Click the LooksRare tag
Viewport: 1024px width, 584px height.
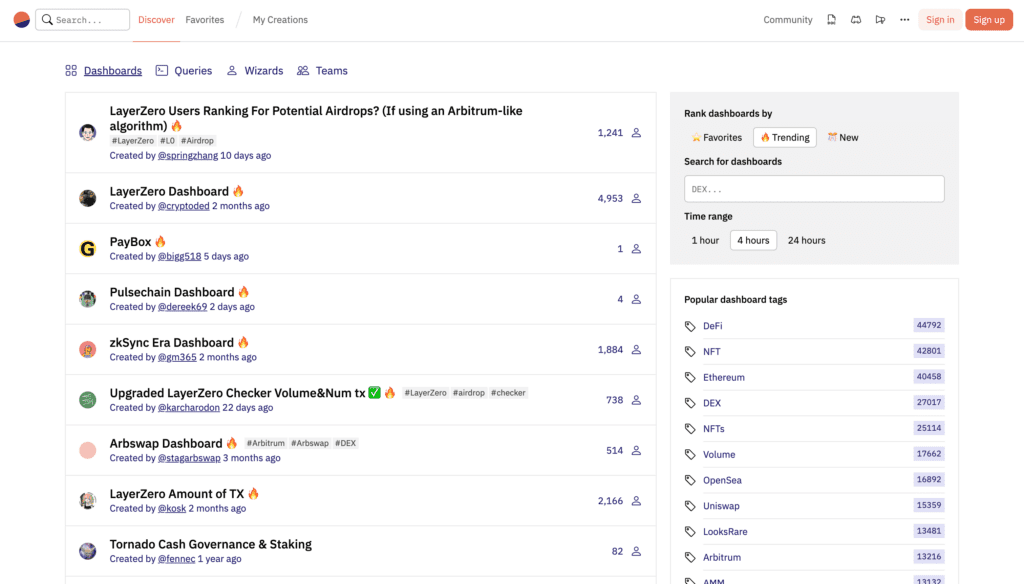(725, 532)
